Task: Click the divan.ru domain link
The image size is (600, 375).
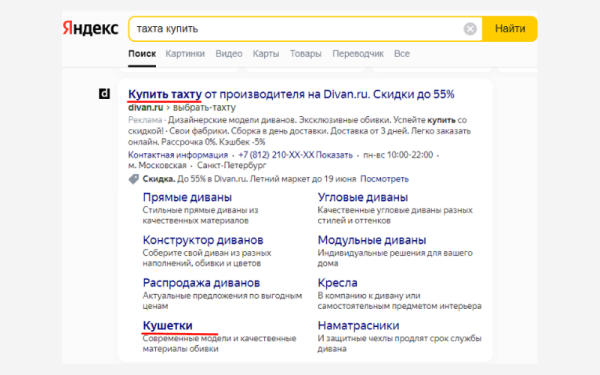Action: coord(145,108)
